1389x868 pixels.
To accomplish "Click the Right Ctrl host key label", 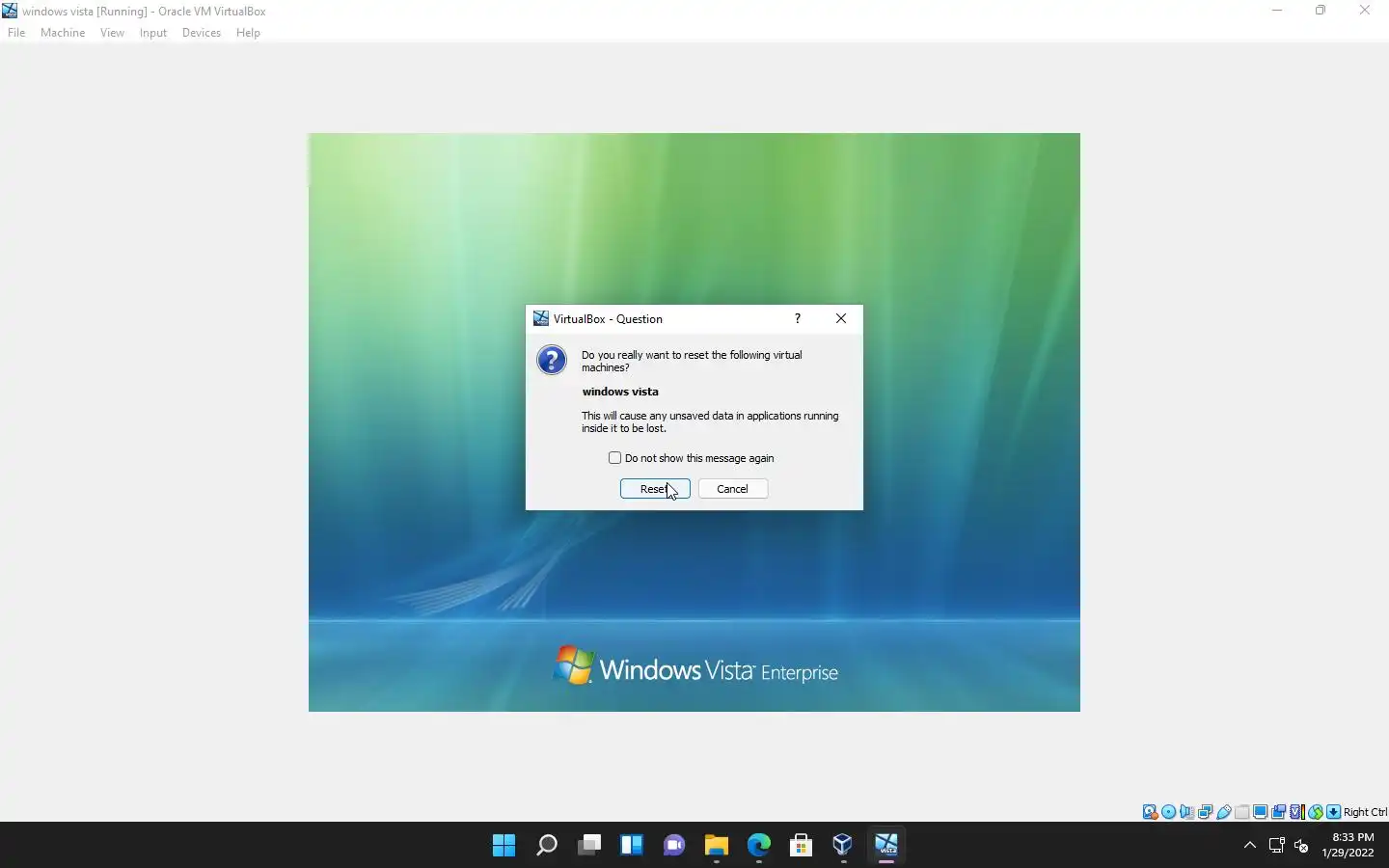I will (x=1365, y=812).
